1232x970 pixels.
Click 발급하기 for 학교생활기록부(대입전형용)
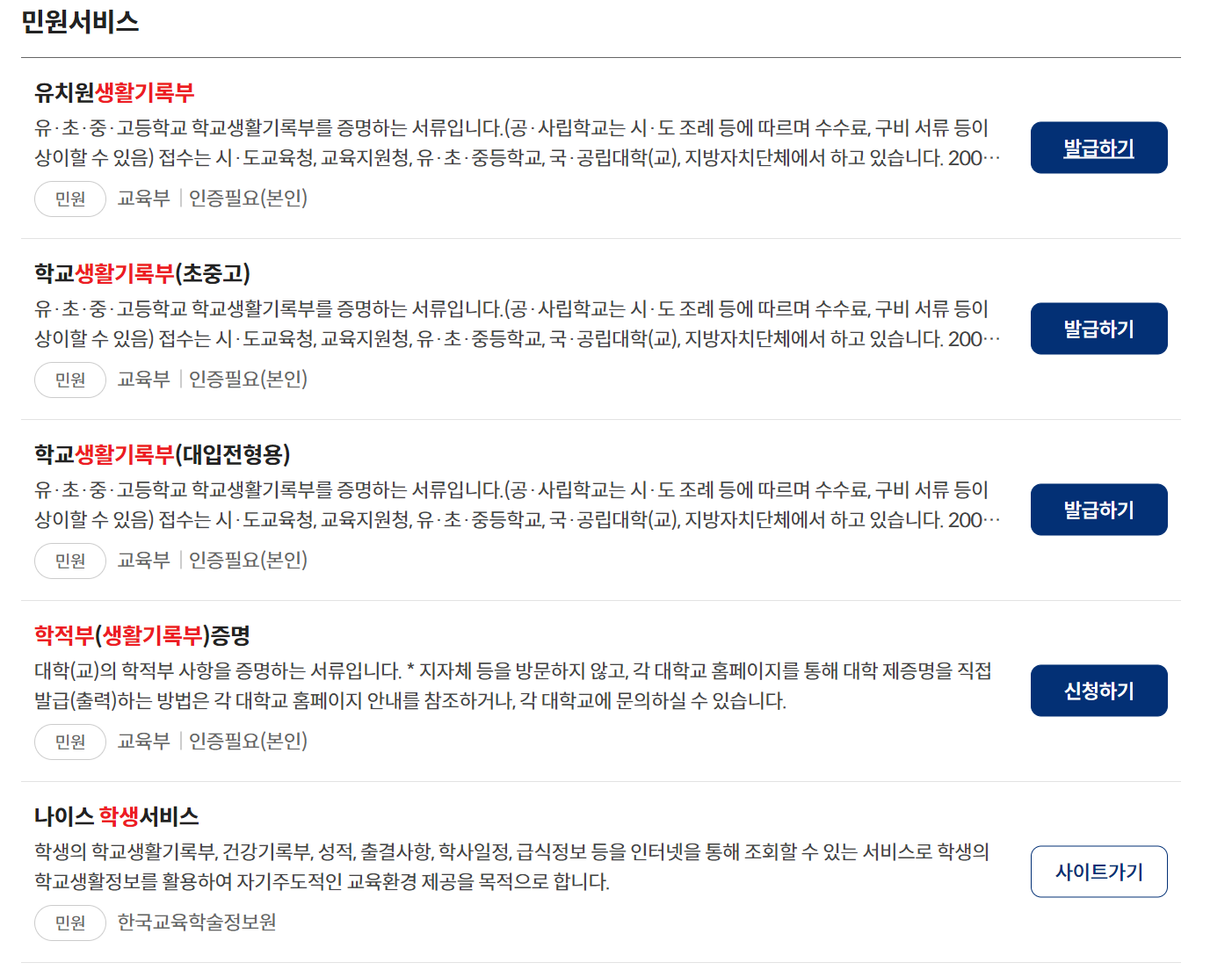click(x=1098, y=509)
